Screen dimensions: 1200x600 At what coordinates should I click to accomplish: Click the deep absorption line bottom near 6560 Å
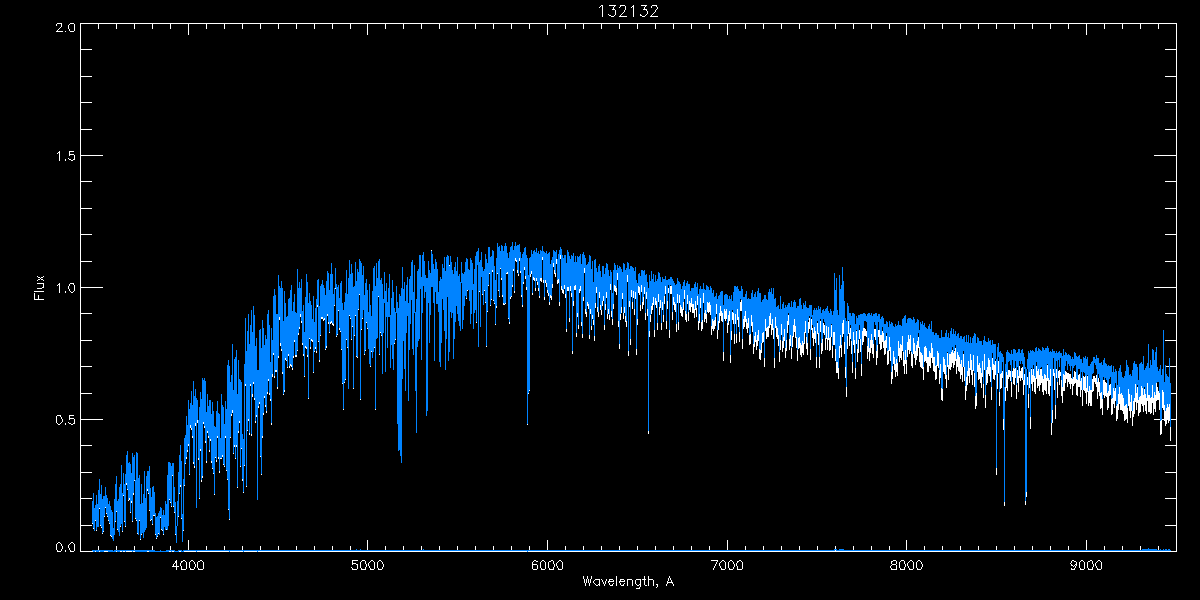(648, 432)
